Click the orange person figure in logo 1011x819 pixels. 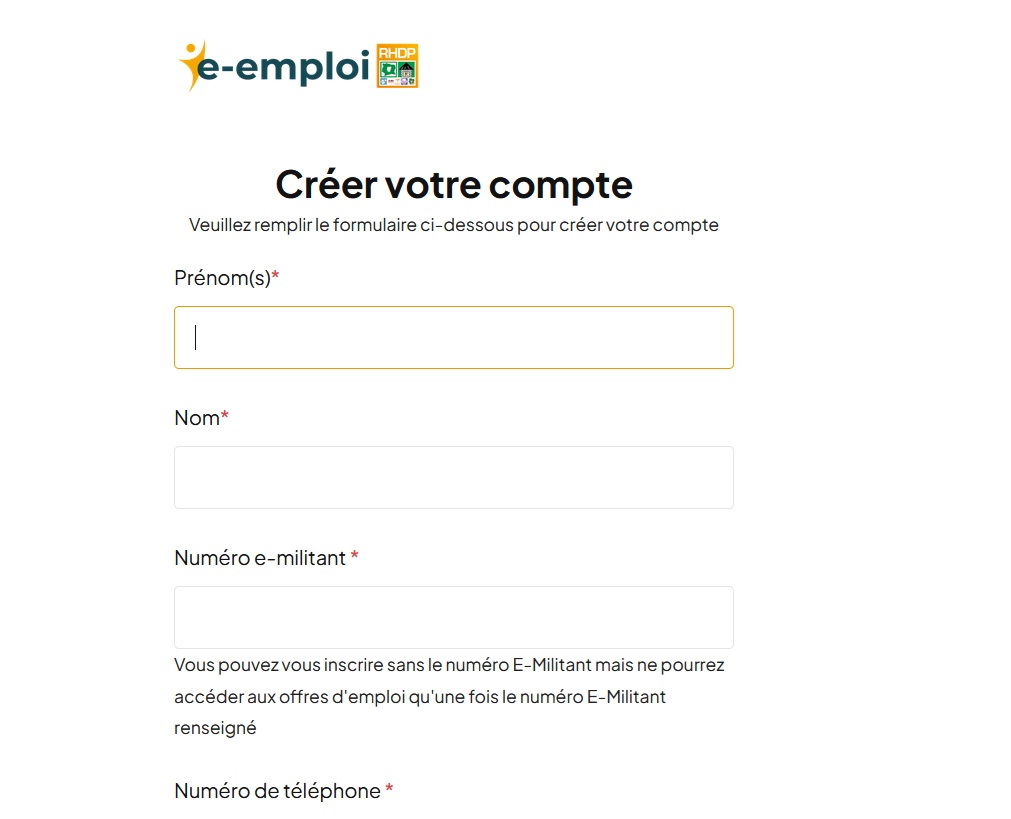(191, 66)
